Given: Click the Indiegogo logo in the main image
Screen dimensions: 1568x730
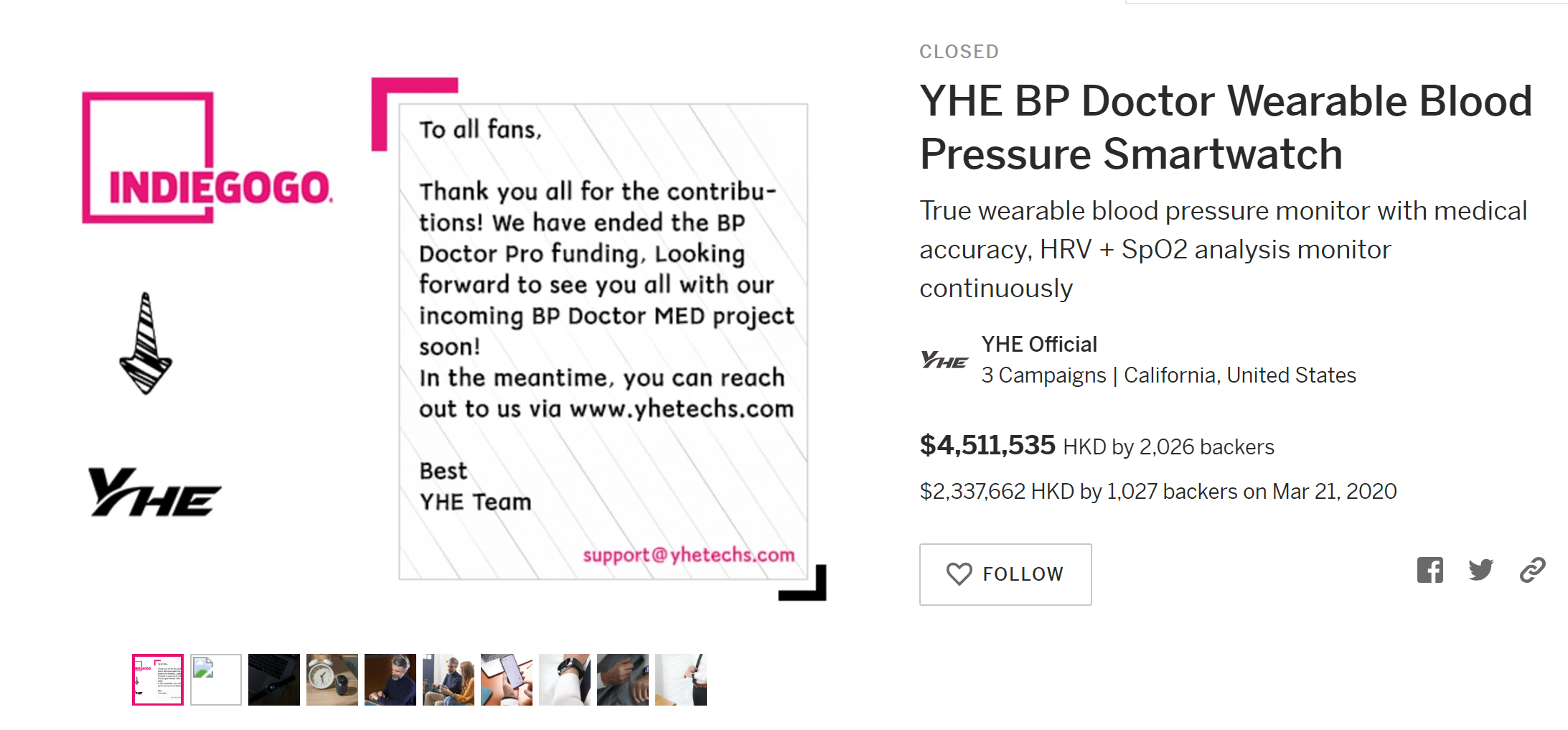Looking at the screenshot, I should pyautogui.click(x=207, y=158).
